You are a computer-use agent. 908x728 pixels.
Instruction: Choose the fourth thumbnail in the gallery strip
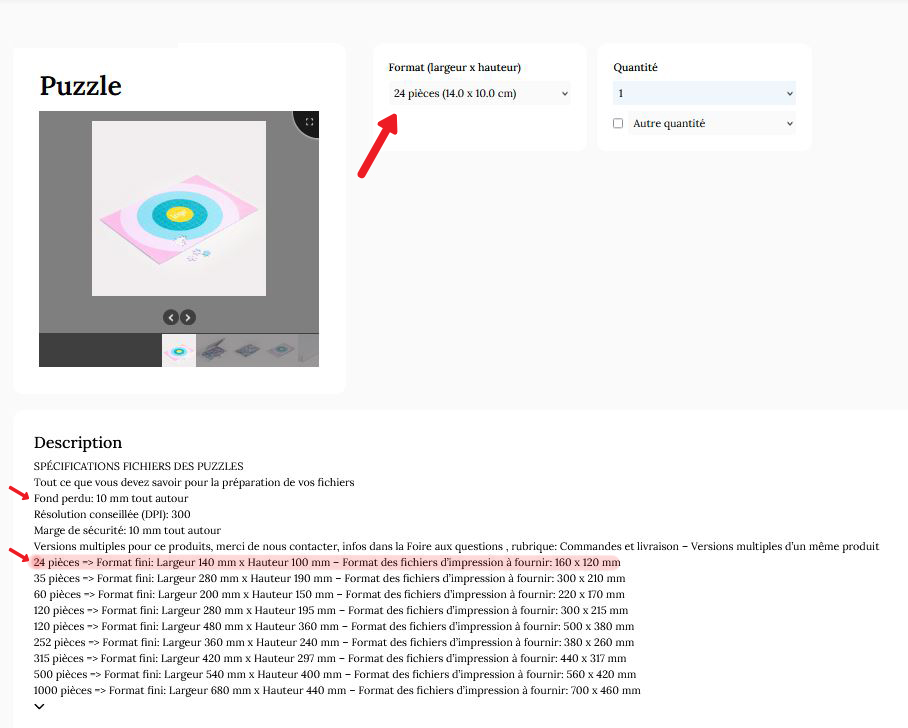pyautogui.click(x=281, y=350)
